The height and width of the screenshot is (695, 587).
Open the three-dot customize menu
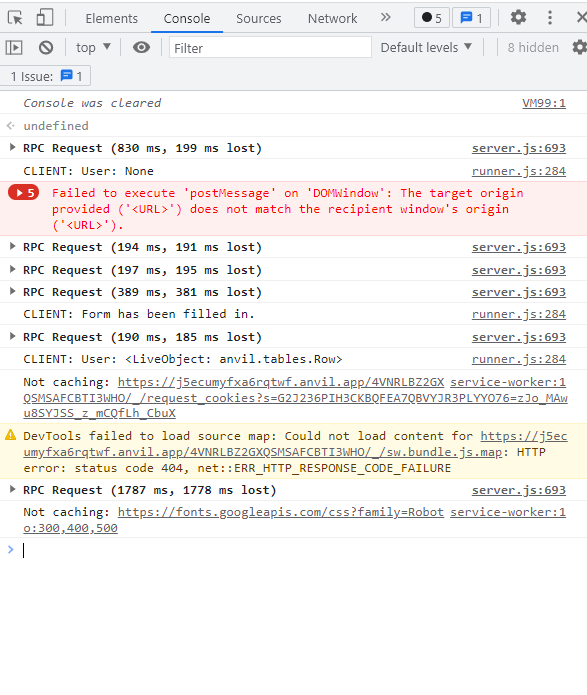[x=550, y=18]
